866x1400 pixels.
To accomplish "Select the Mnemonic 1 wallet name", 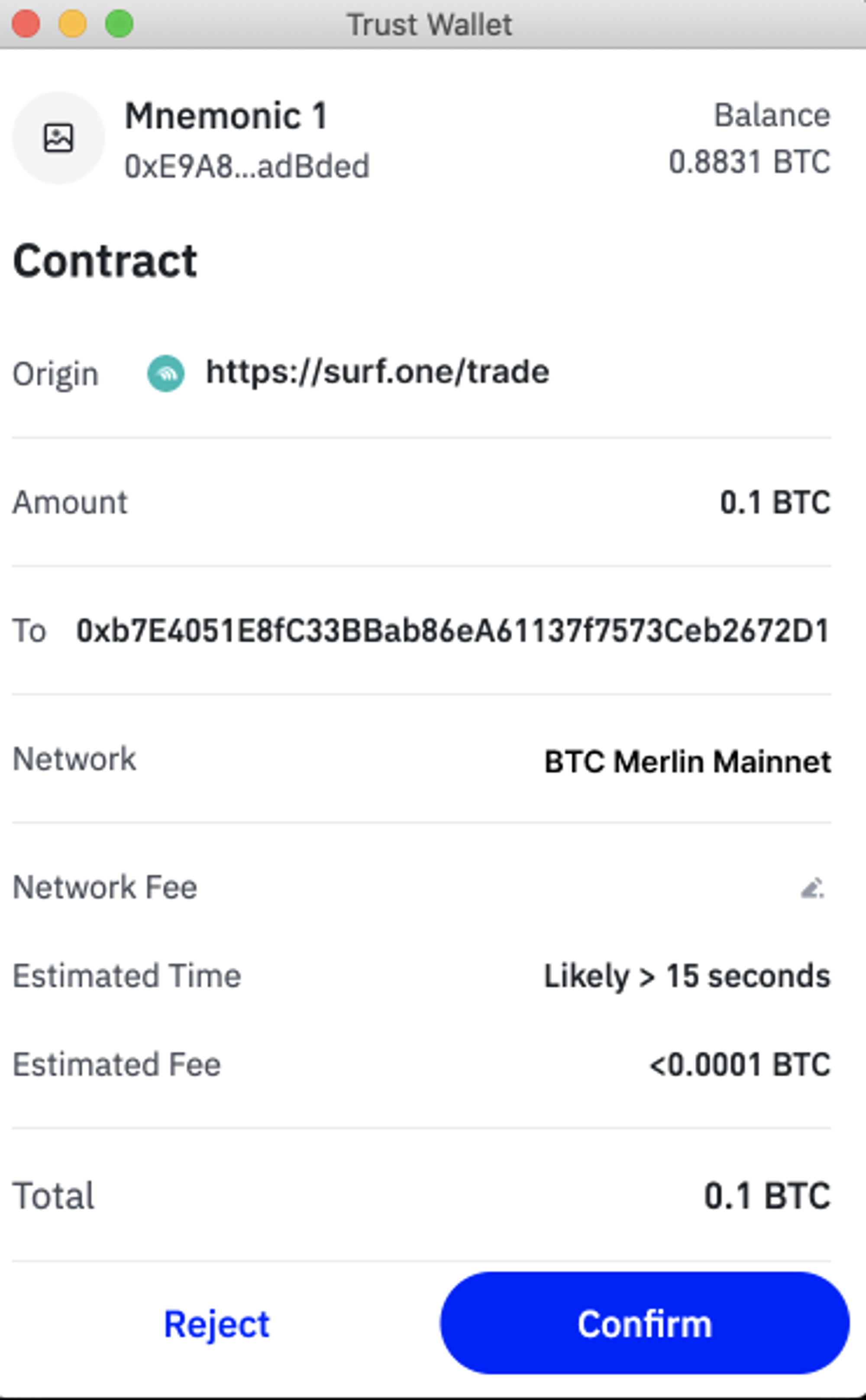I will pyautogui.click(x=226, y=116).
